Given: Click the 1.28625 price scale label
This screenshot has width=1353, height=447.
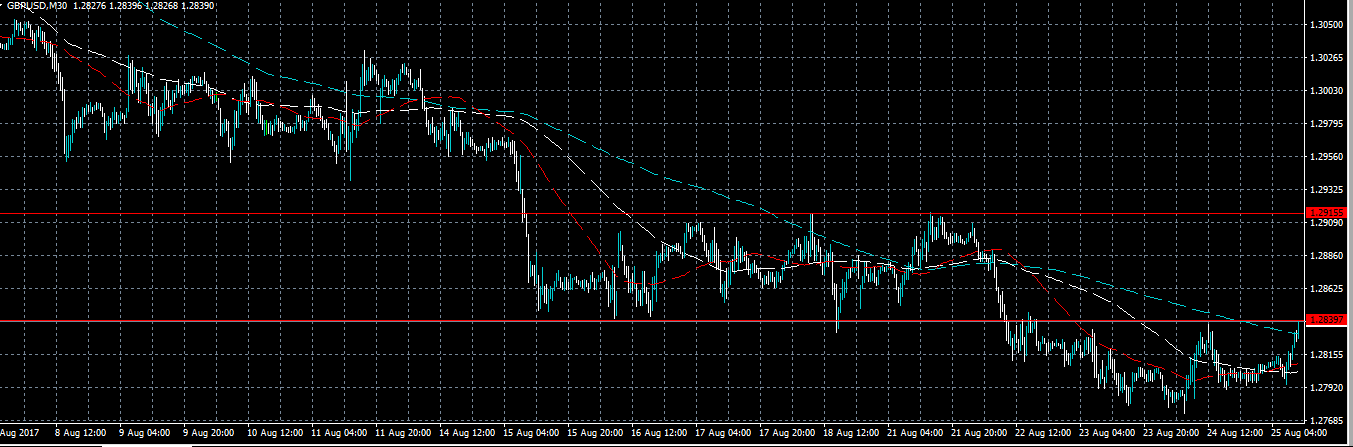Looking at the screenshot, I should (1327, 288).
